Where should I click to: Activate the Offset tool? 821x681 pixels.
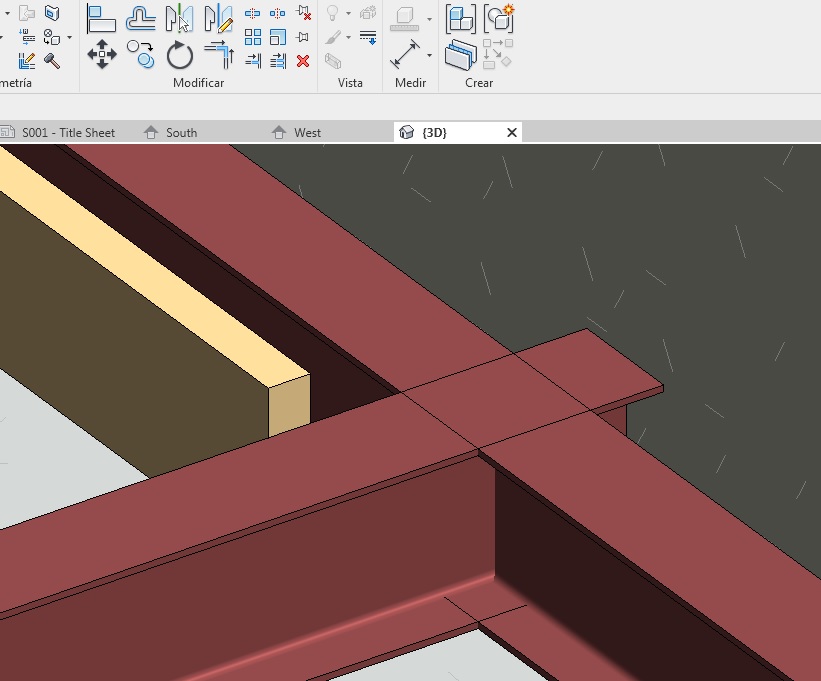point(140,18)
